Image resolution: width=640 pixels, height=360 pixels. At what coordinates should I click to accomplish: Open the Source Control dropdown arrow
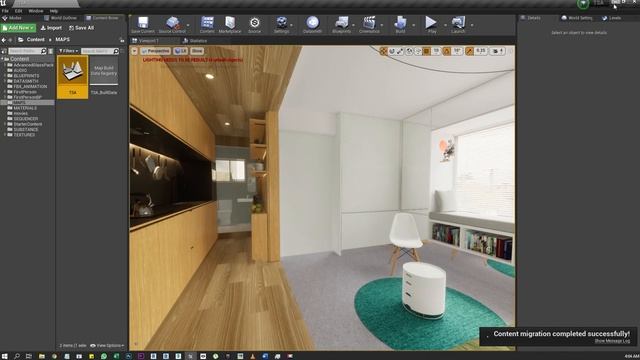click(188, 25)
